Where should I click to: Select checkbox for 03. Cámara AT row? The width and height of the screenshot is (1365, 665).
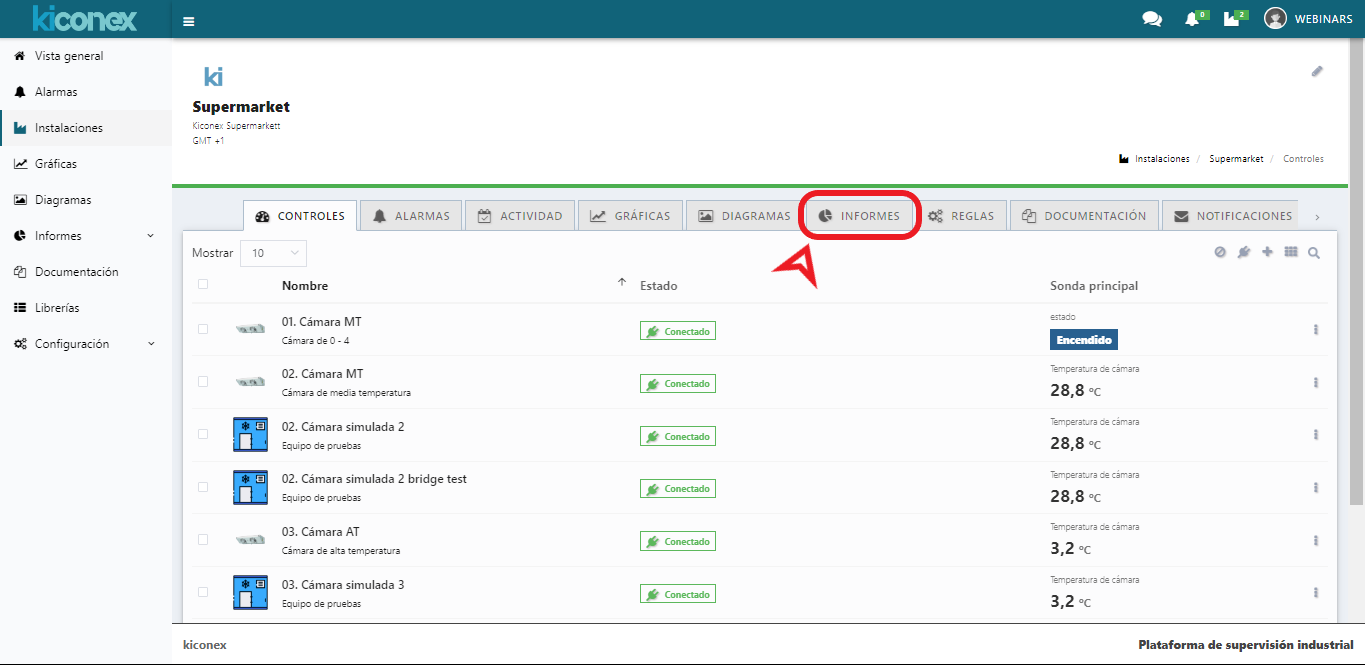click(203, 539)
